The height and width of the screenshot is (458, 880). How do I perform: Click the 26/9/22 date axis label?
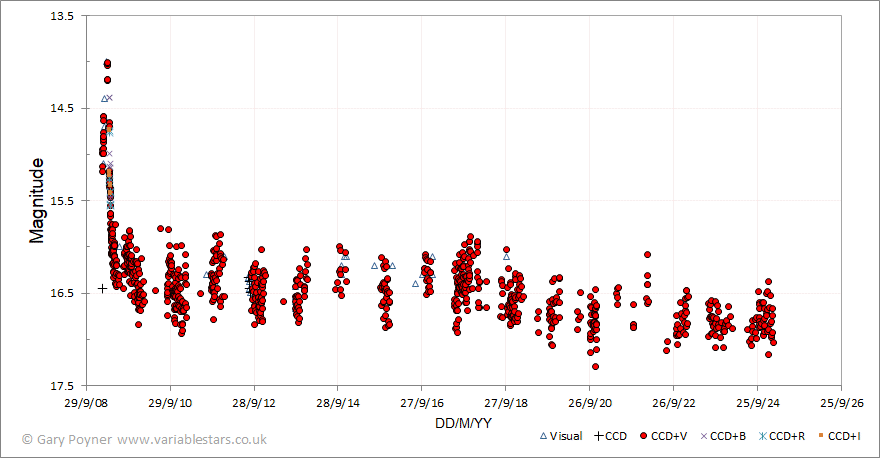tap(673, 403)
